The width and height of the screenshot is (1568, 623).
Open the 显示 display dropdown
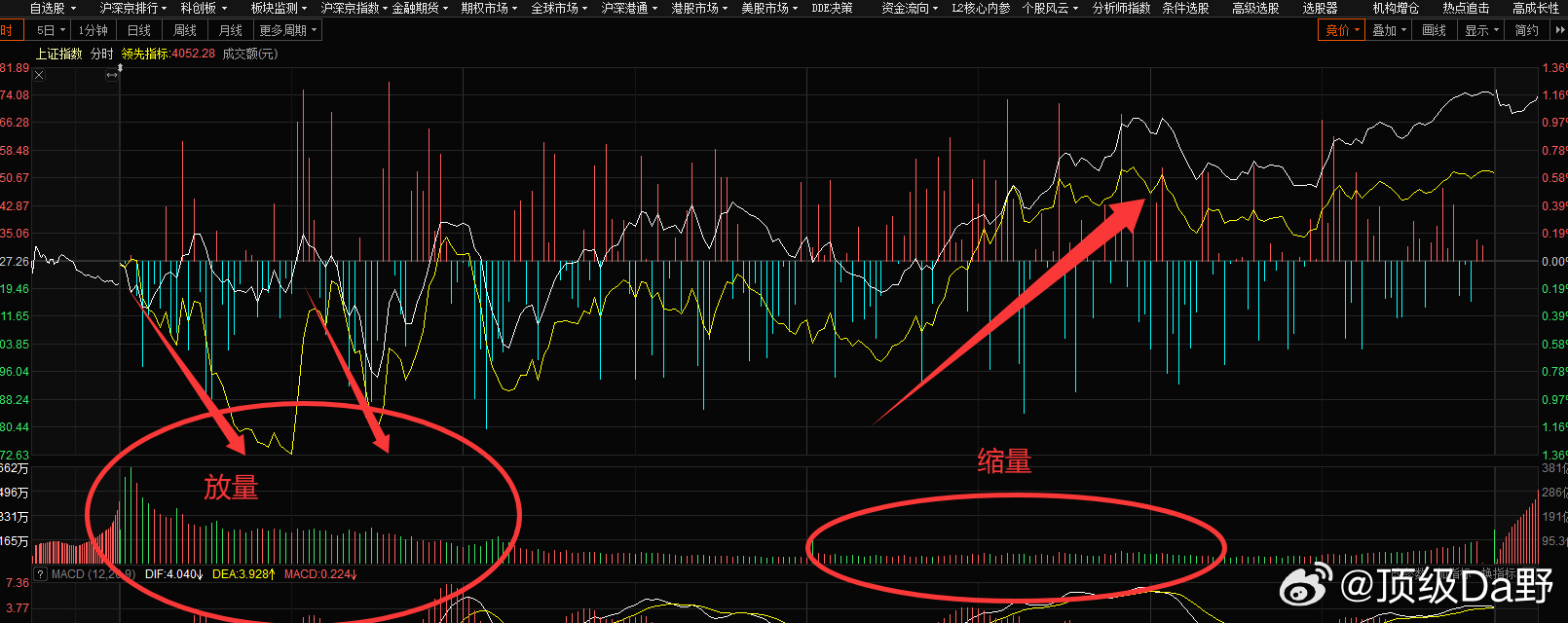[1482, 30]
